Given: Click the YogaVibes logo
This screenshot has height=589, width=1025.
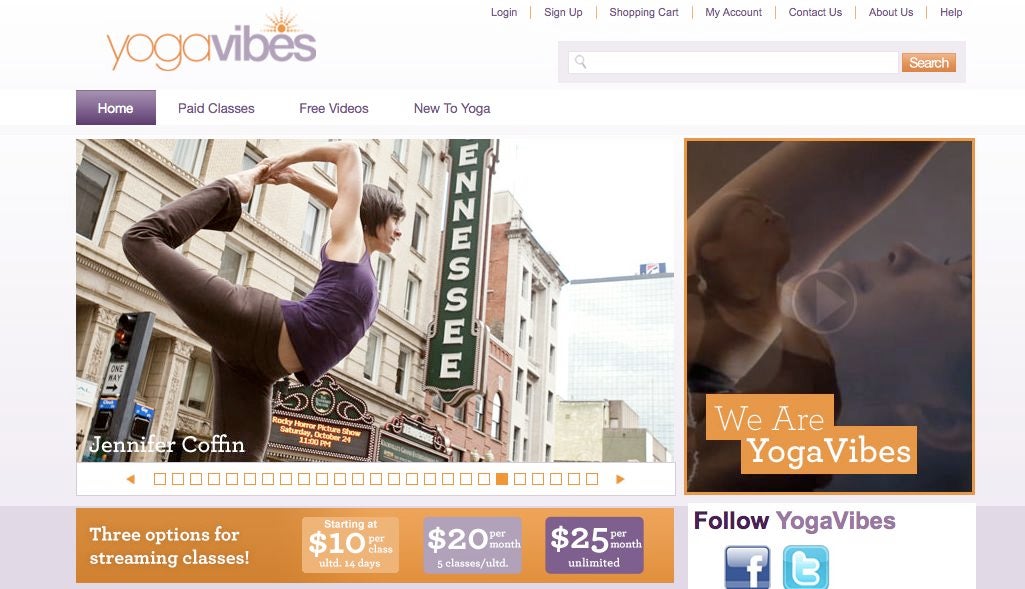Looking at the screenshot, I should click(212, 41).
